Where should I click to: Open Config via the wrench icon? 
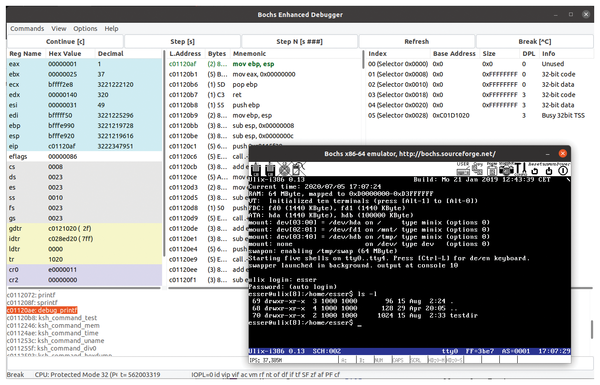coord(520,169)
